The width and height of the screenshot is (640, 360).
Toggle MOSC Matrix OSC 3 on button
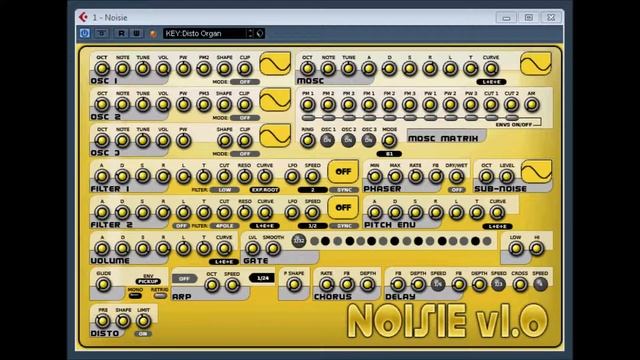369,140
